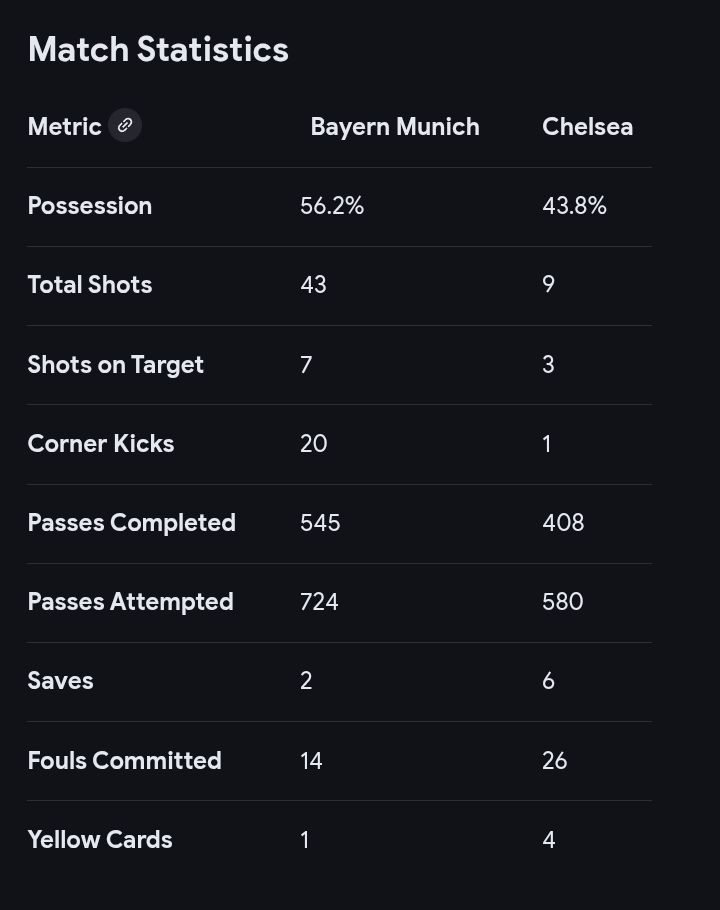The width and height of the screenshot is (720, 910).
Task: Select the Saves row label
Action: point(60,681)
